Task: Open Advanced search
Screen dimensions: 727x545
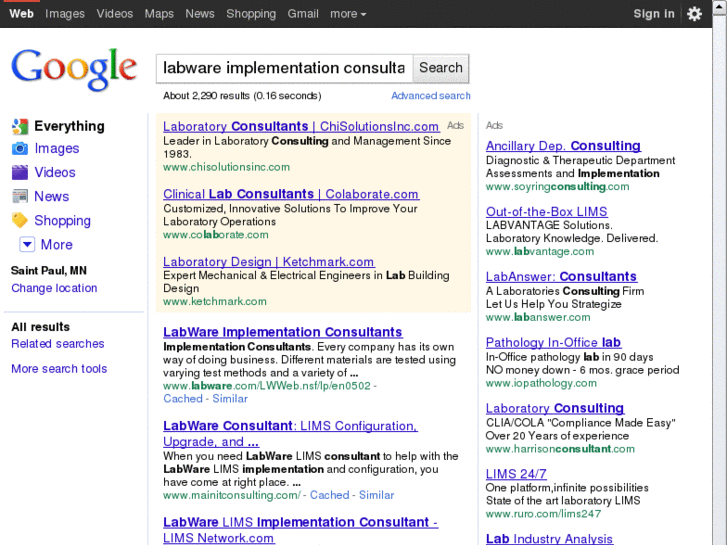Action: [431, 96]
